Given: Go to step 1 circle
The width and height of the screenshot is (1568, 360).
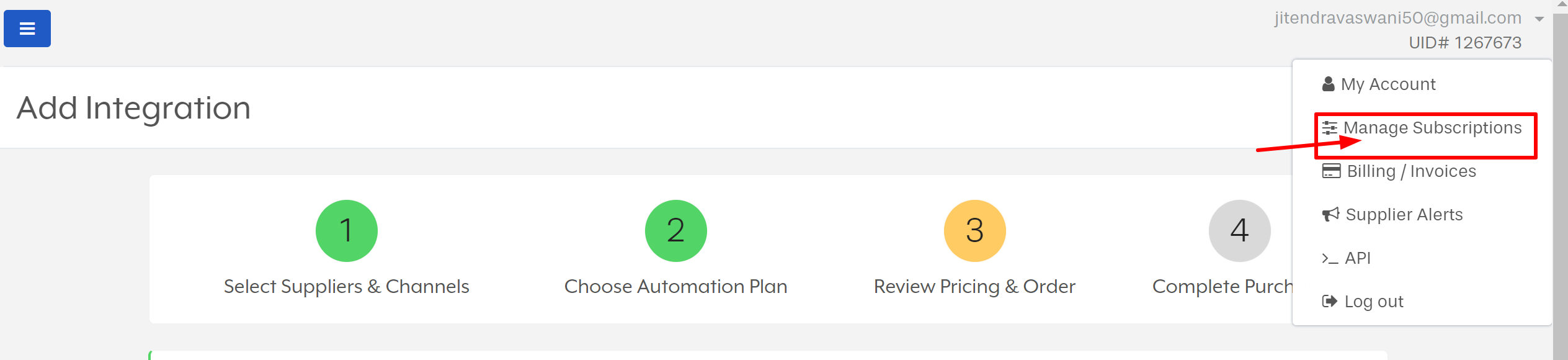Looking at the screenshot, I should pyautogui.click(x=347, y=231).
